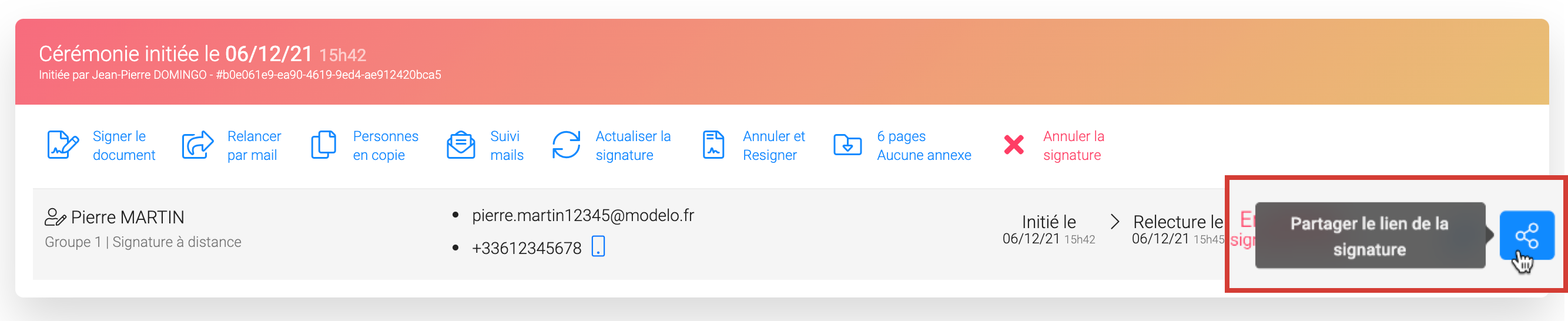Click the sign document pen icon
Image resolution: width=1568 pixels, height=321 pixels.
(x=63, y=145)
